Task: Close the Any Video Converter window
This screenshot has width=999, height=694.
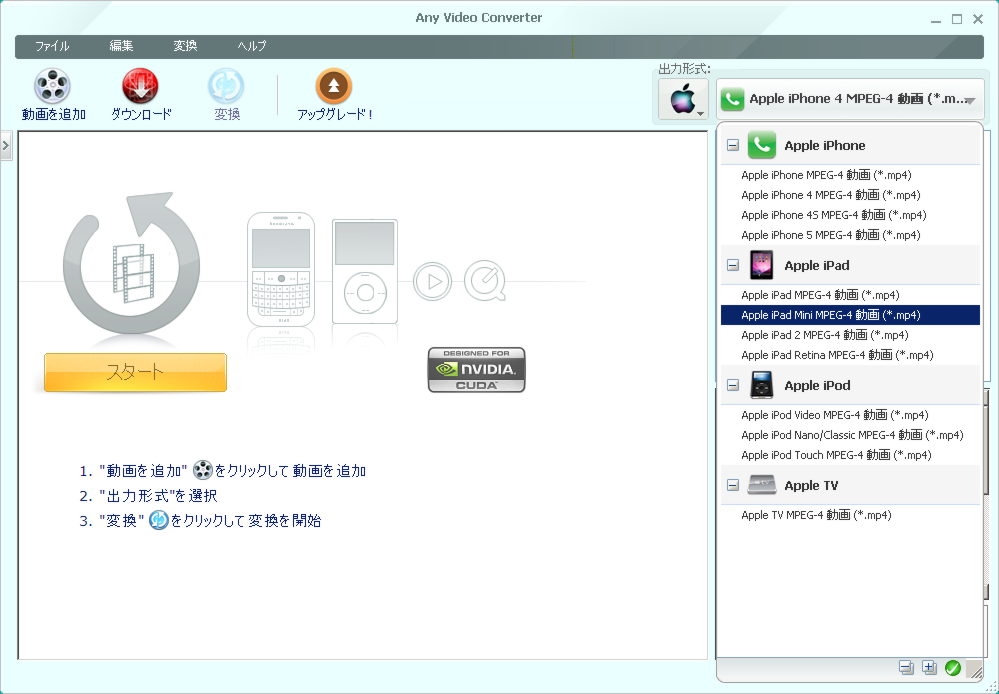Action: (x=978, y=20)
